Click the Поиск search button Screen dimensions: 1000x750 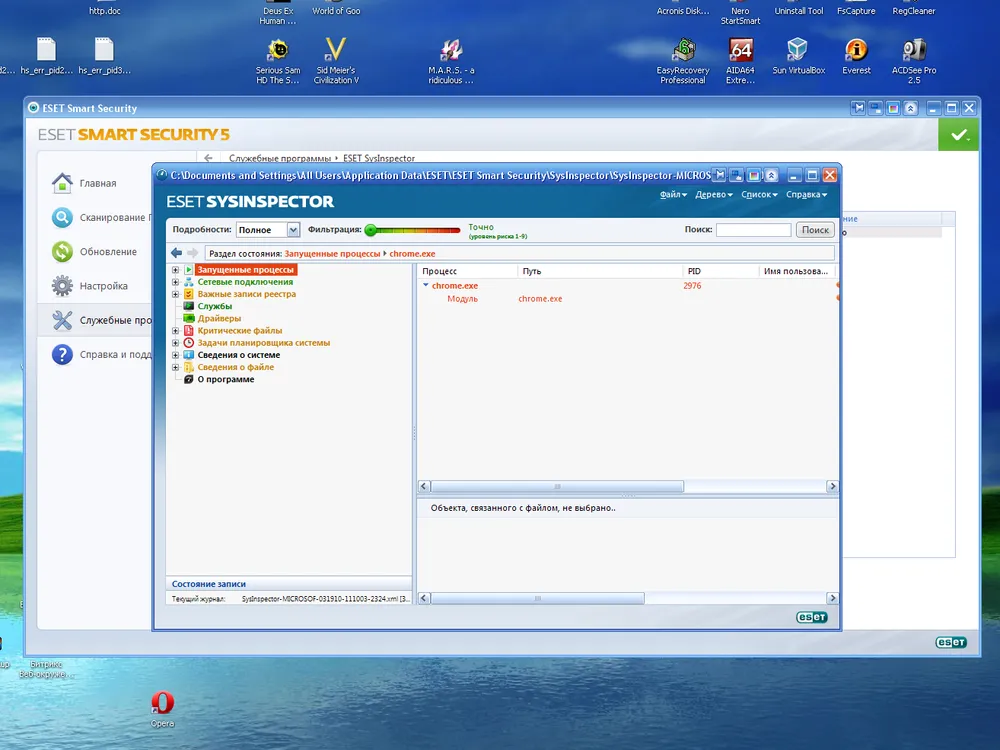(815, 230)
